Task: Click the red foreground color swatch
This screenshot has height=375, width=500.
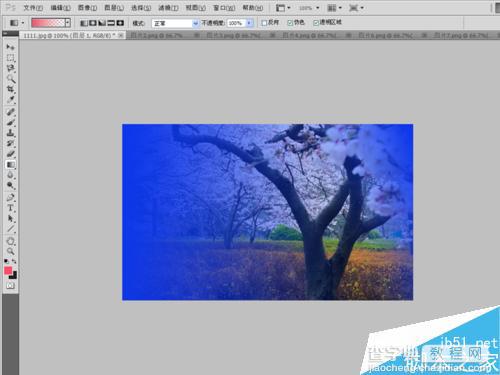Action: [8, 271]
